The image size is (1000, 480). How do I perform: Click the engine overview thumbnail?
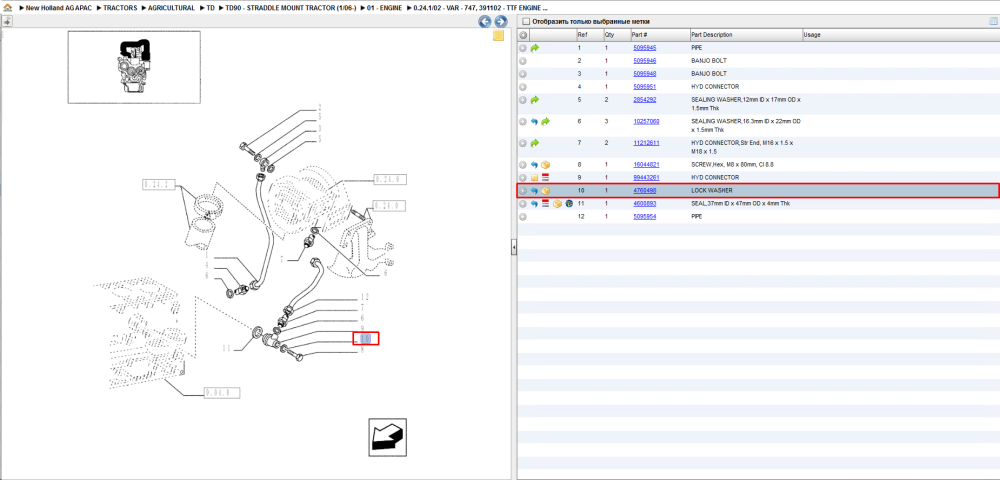point(134,67)
